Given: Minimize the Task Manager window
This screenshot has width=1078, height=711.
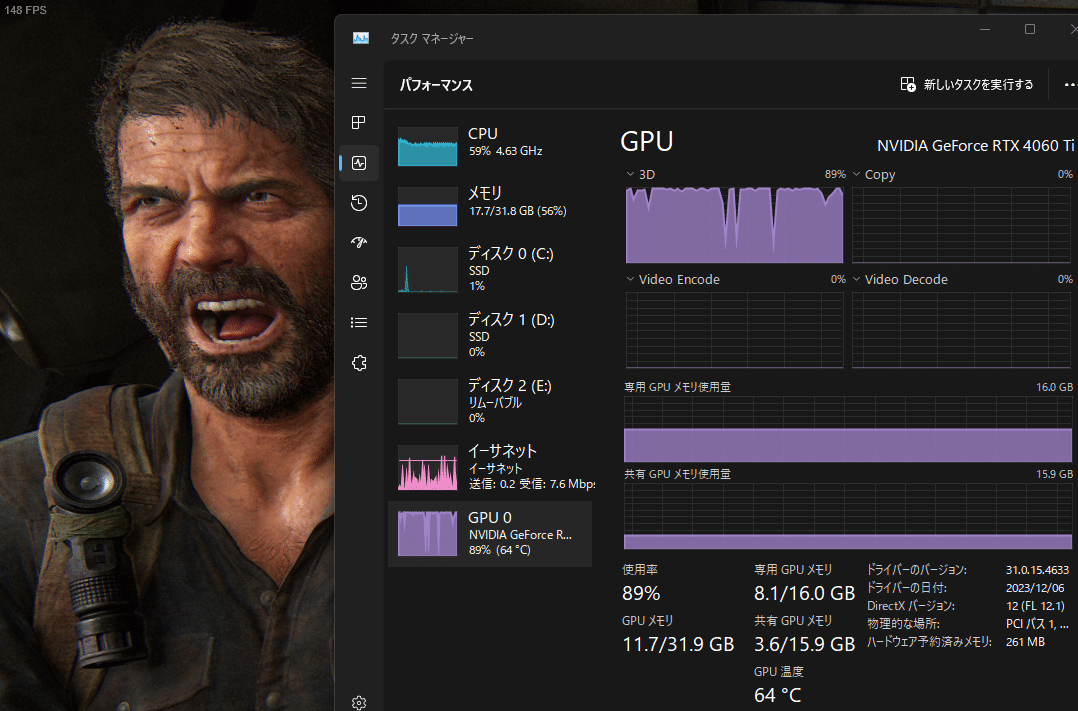Looking at the screenshot, I should pos(985,29).
